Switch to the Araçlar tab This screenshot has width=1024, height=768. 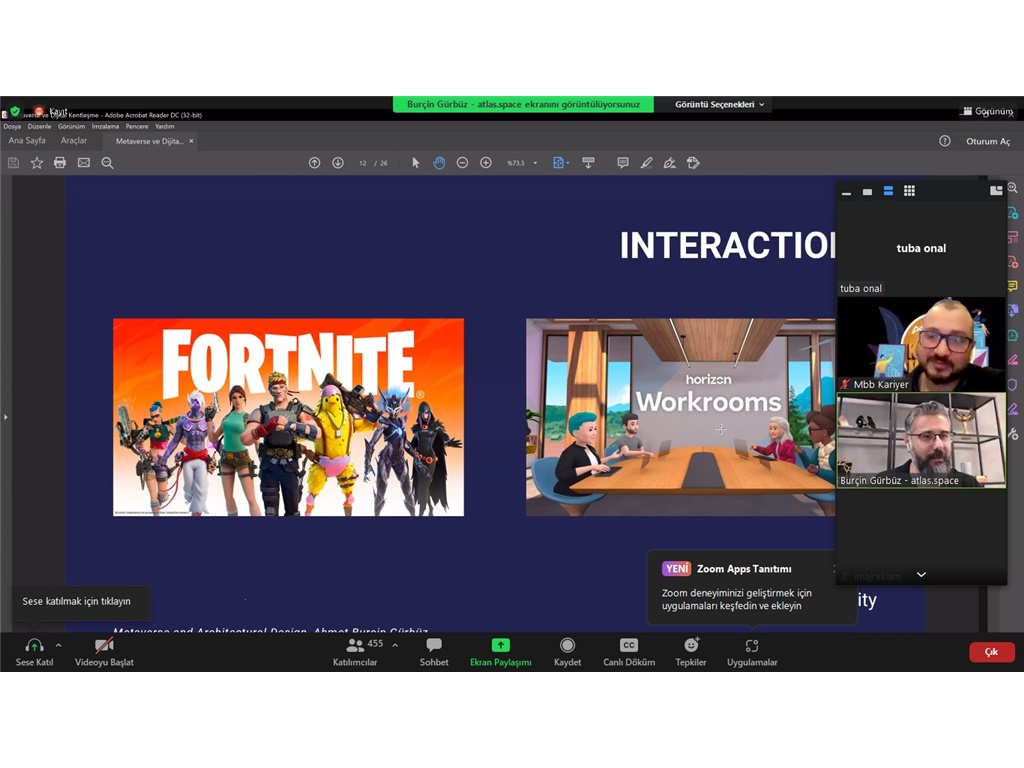tap(74, 140)
